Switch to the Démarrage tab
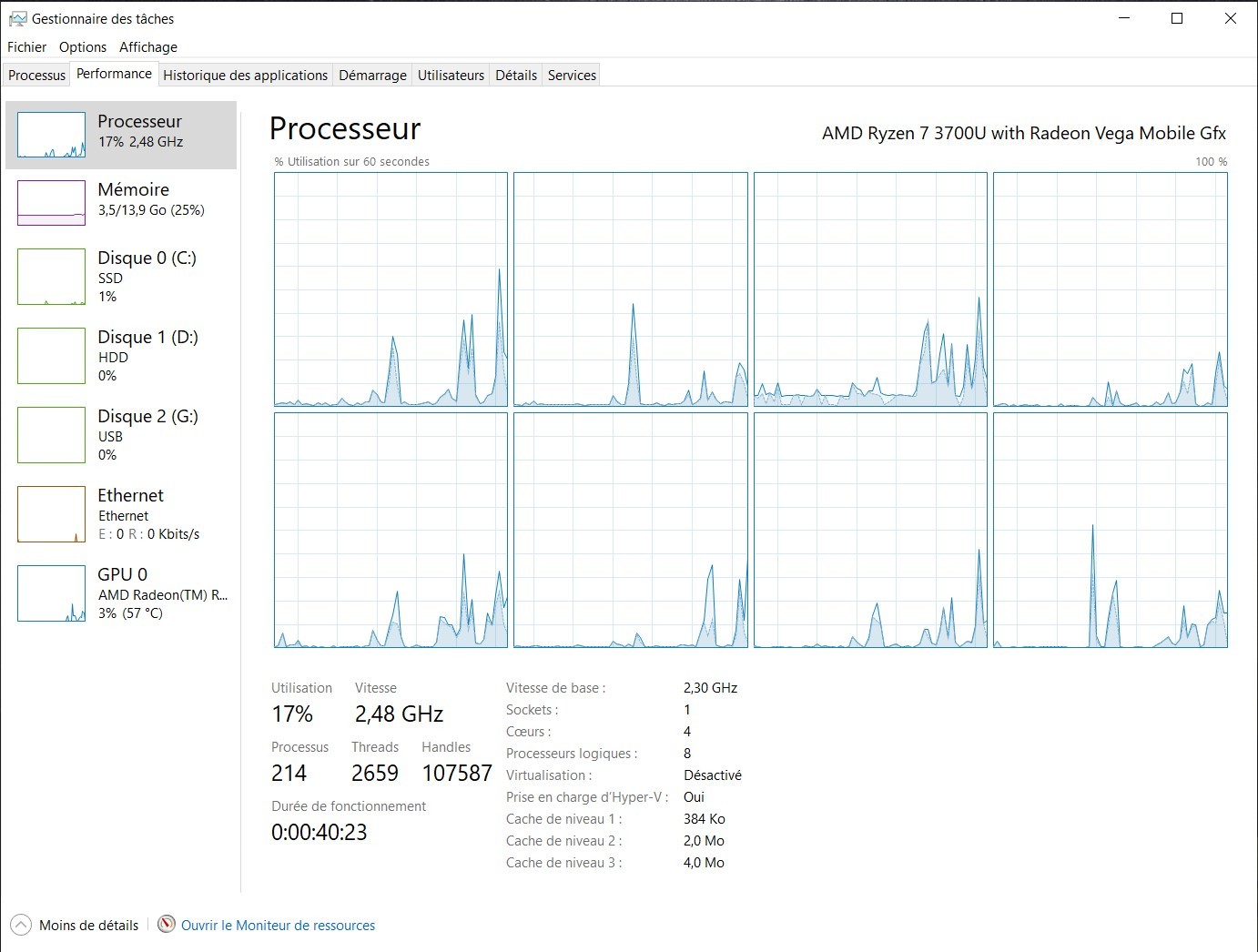1258x952 pixels. [372, 76]
